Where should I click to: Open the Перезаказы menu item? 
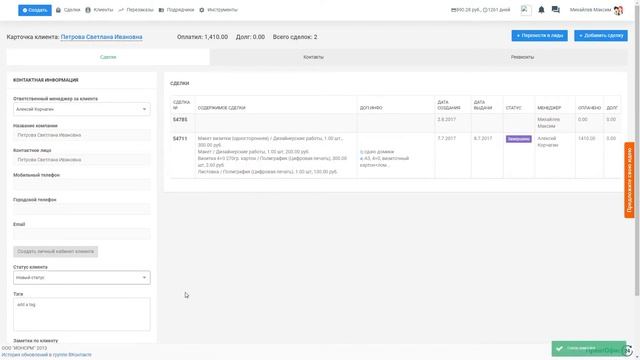140,10
